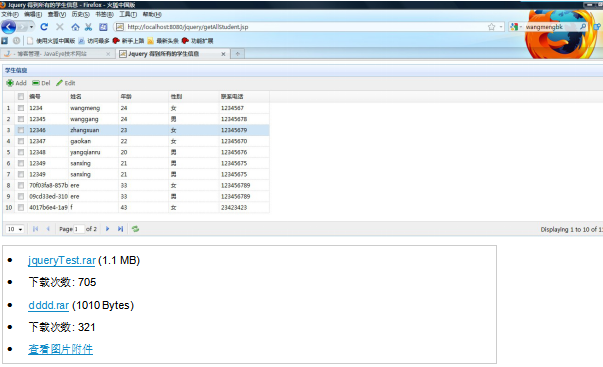
Task: Sort by the 年龄 column header
Action: pyautogui.click(x=143, y=97)
